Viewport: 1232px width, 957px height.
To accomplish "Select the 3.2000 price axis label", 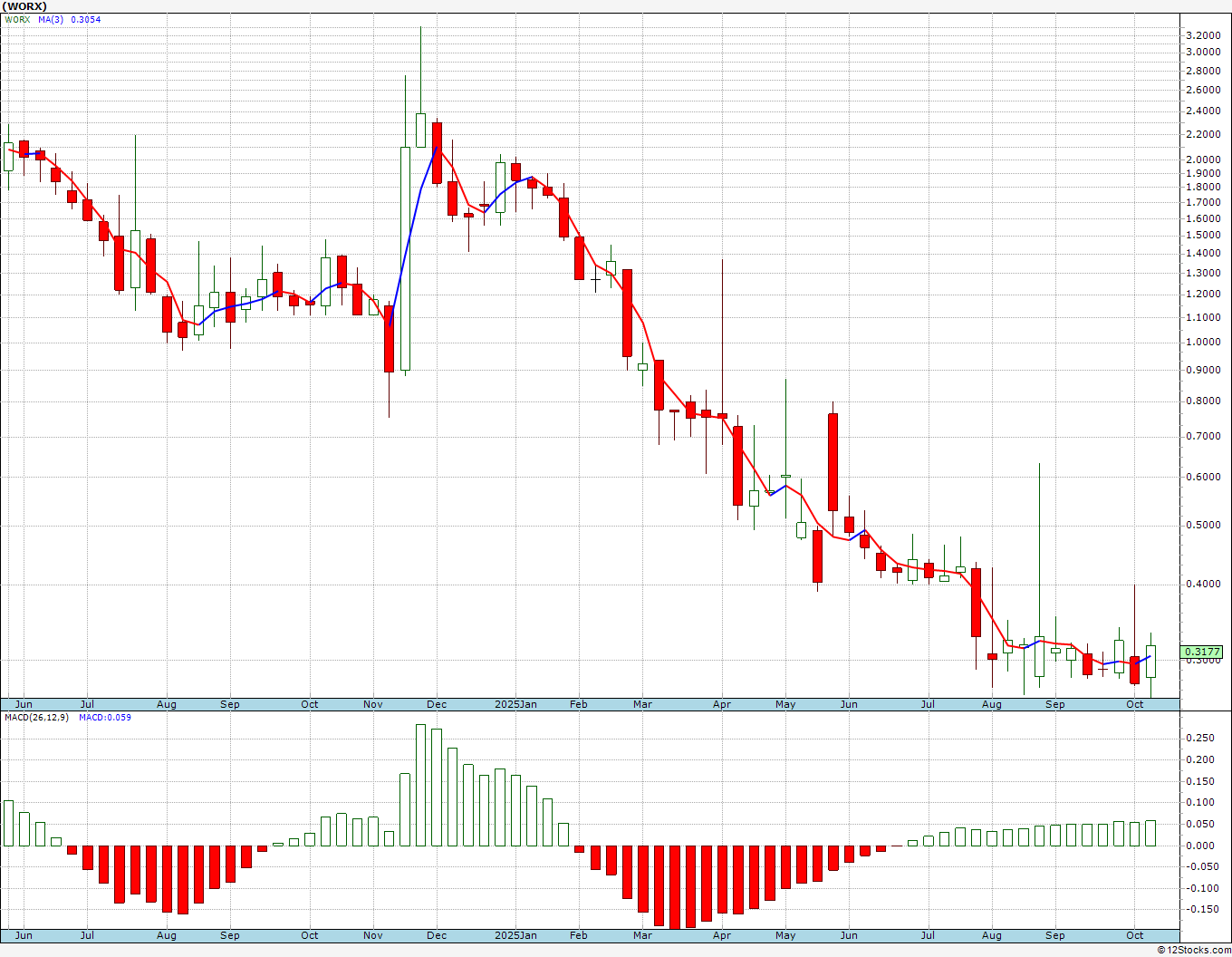I will click(1202, 34).
